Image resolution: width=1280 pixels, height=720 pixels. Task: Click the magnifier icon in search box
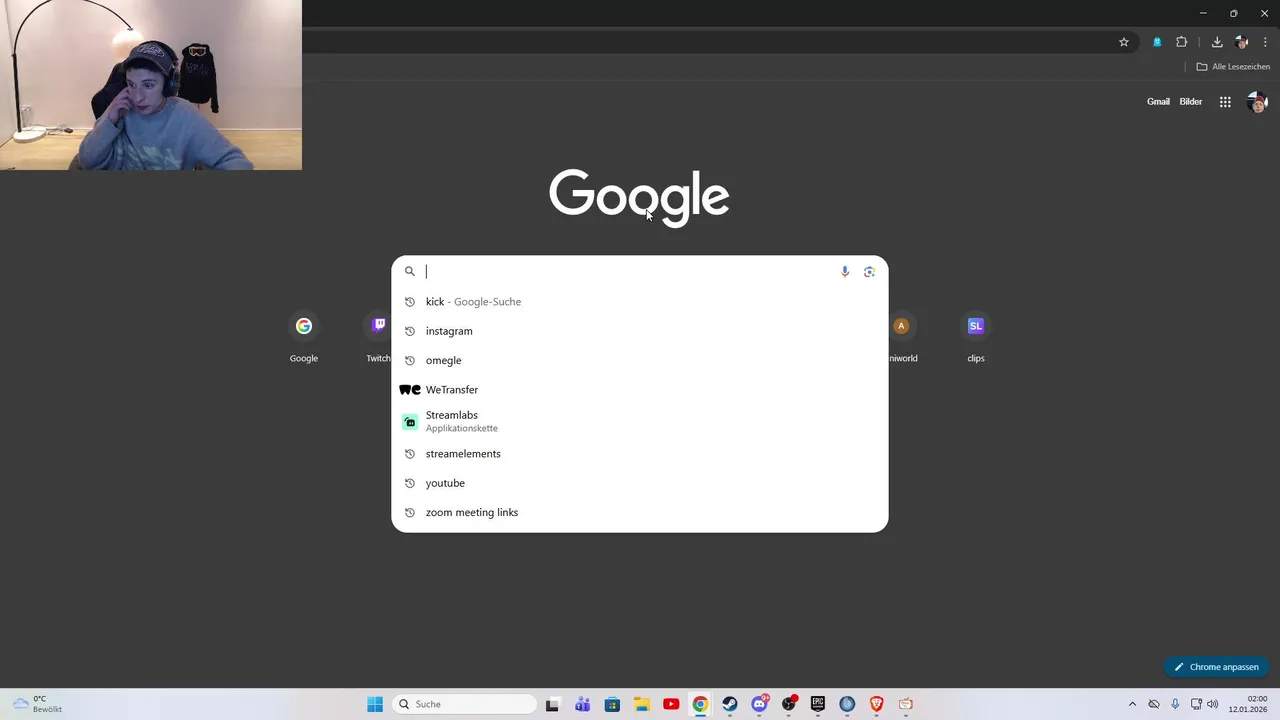(x=410, y=271)
